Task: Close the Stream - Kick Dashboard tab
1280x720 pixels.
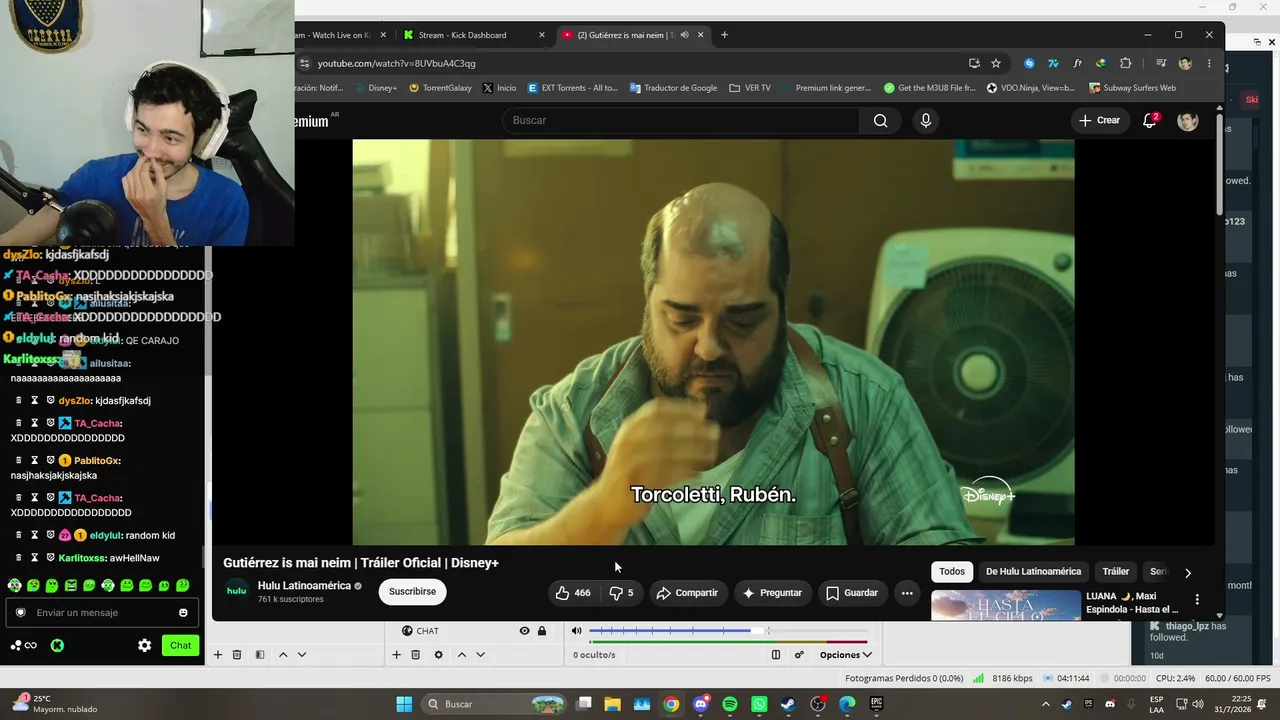Action: click(542, 35)
